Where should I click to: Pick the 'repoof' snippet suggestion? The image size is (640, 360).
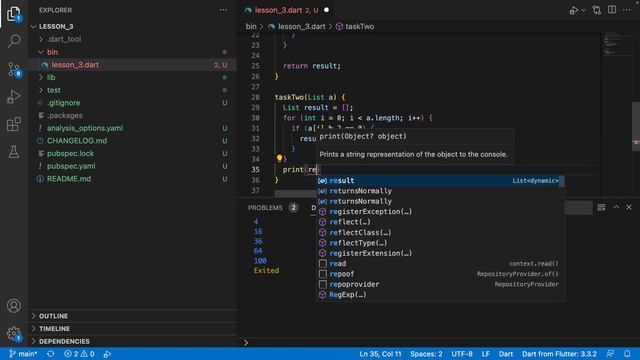[440, 274]
